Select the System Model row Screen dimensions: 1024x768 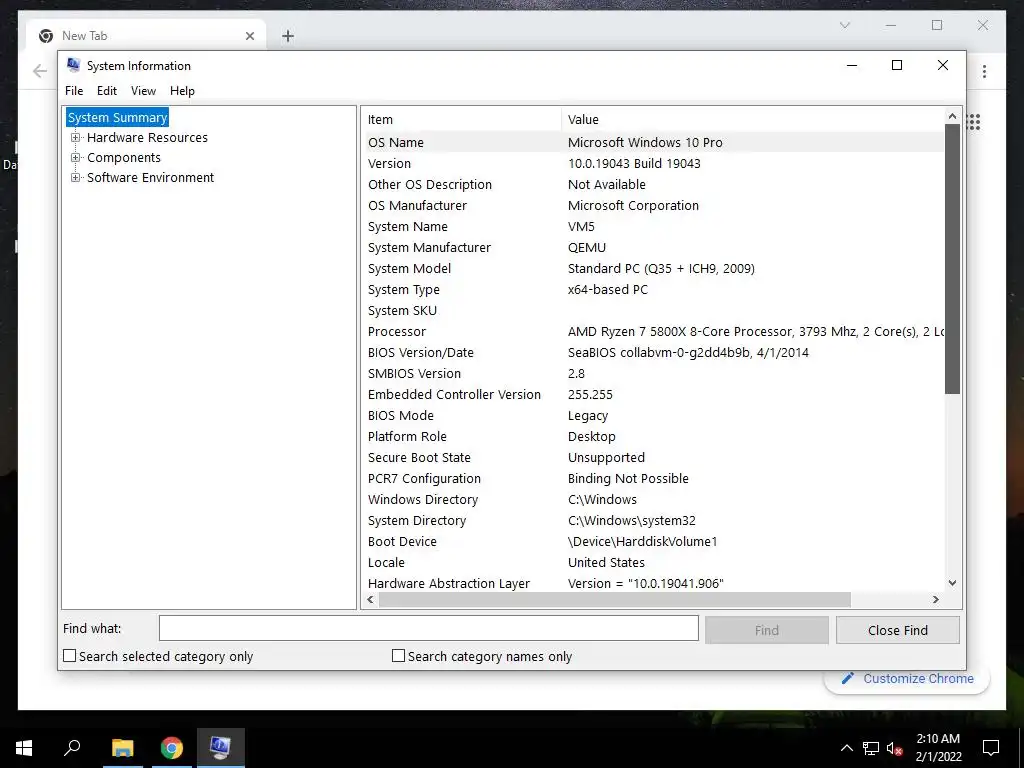click(654, 268)
